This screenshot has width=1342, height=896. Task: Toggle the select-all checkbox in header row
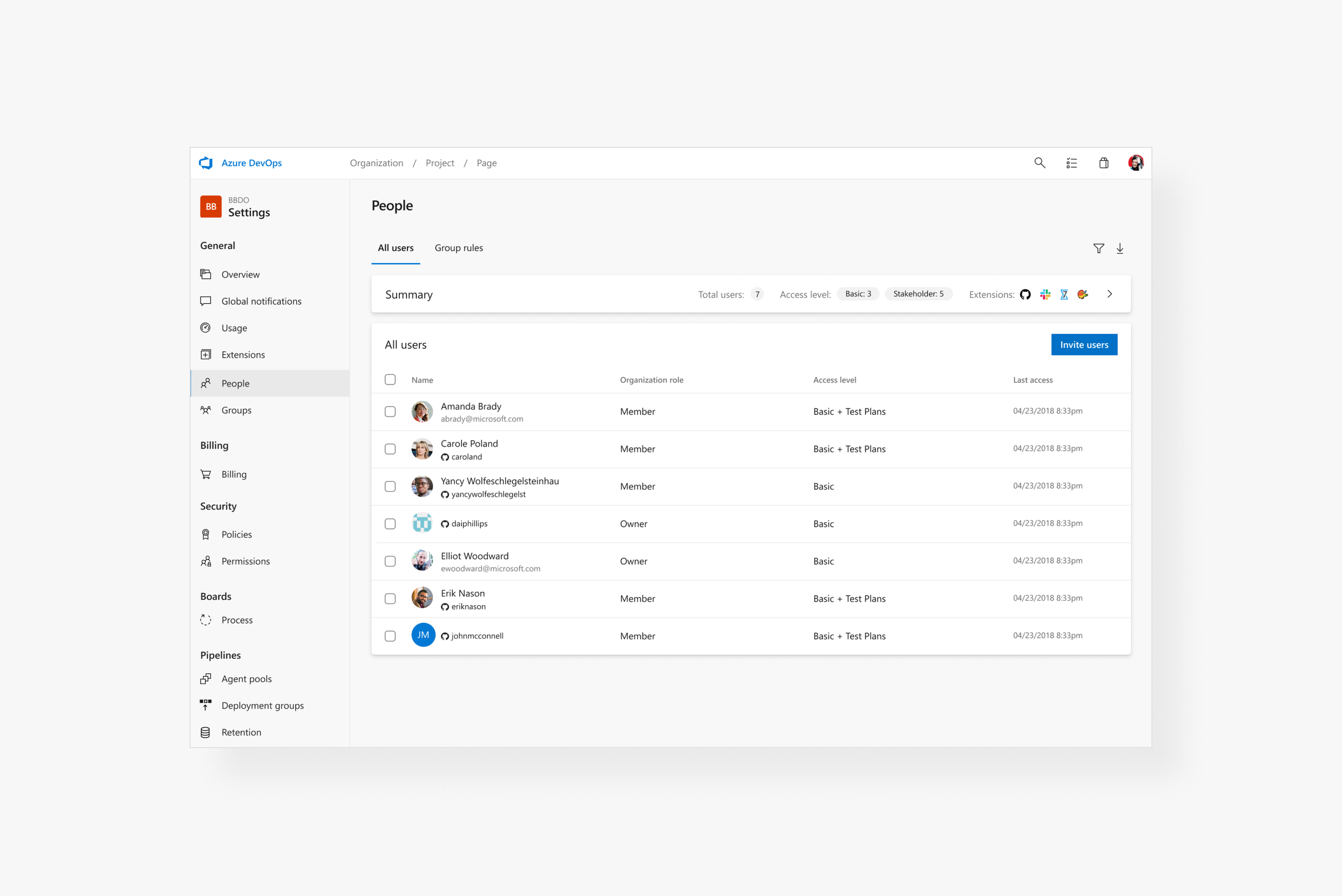click(390, 379)
